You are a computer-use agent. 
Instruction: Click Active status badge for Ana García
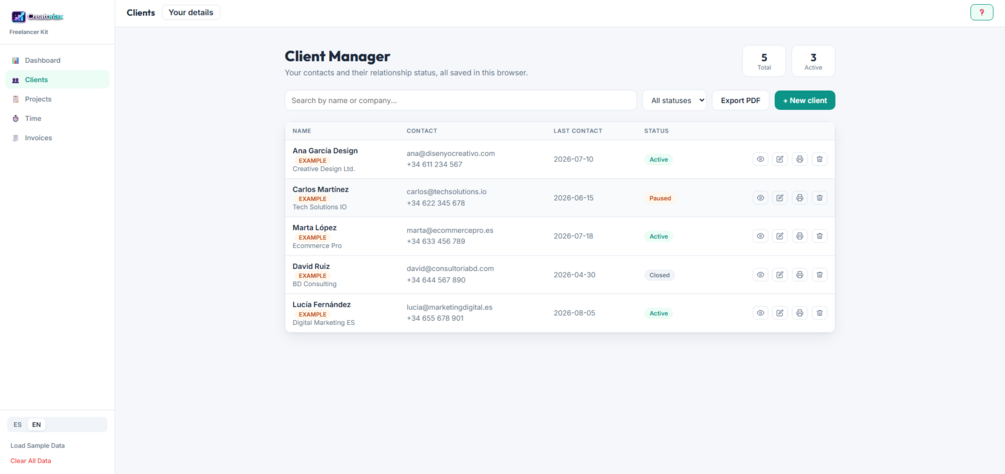pos(659,159)
